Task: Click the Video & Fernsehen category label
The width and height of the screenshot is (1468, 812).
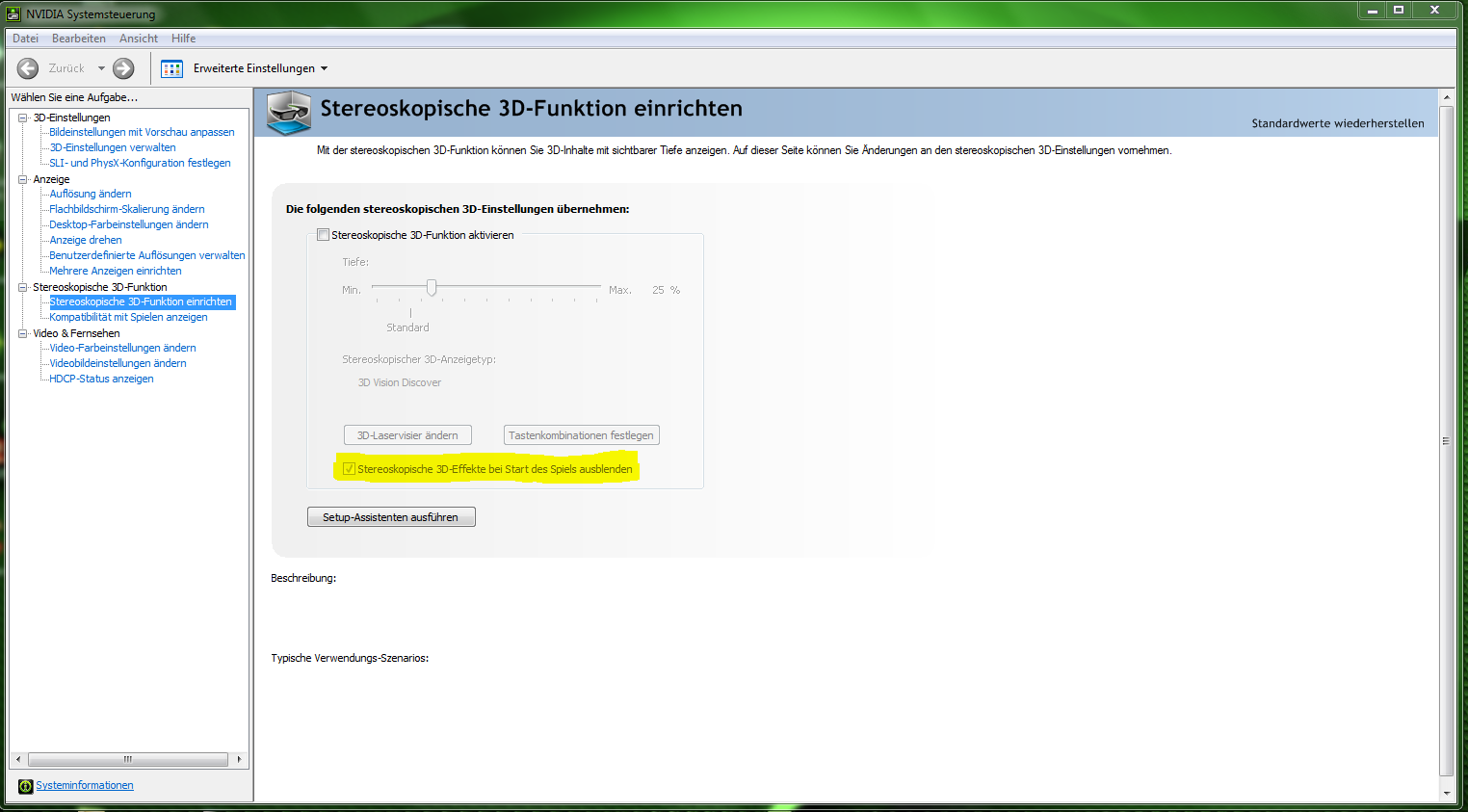Action: tap(76, 333)
